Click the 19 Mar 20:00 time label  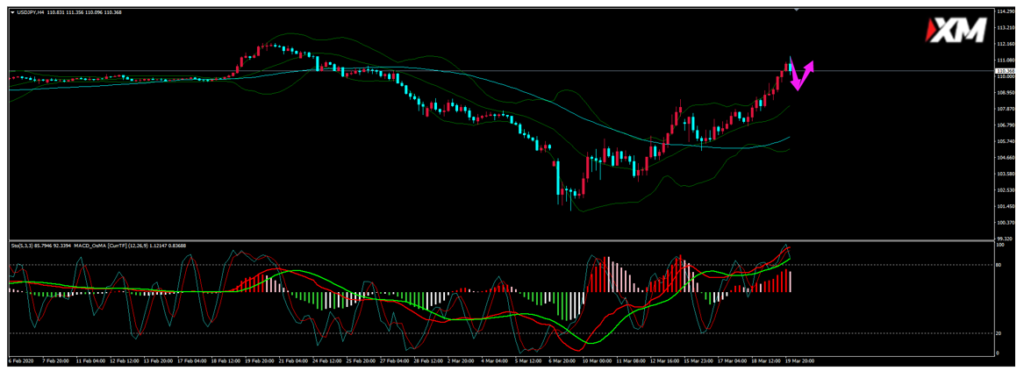801,360
